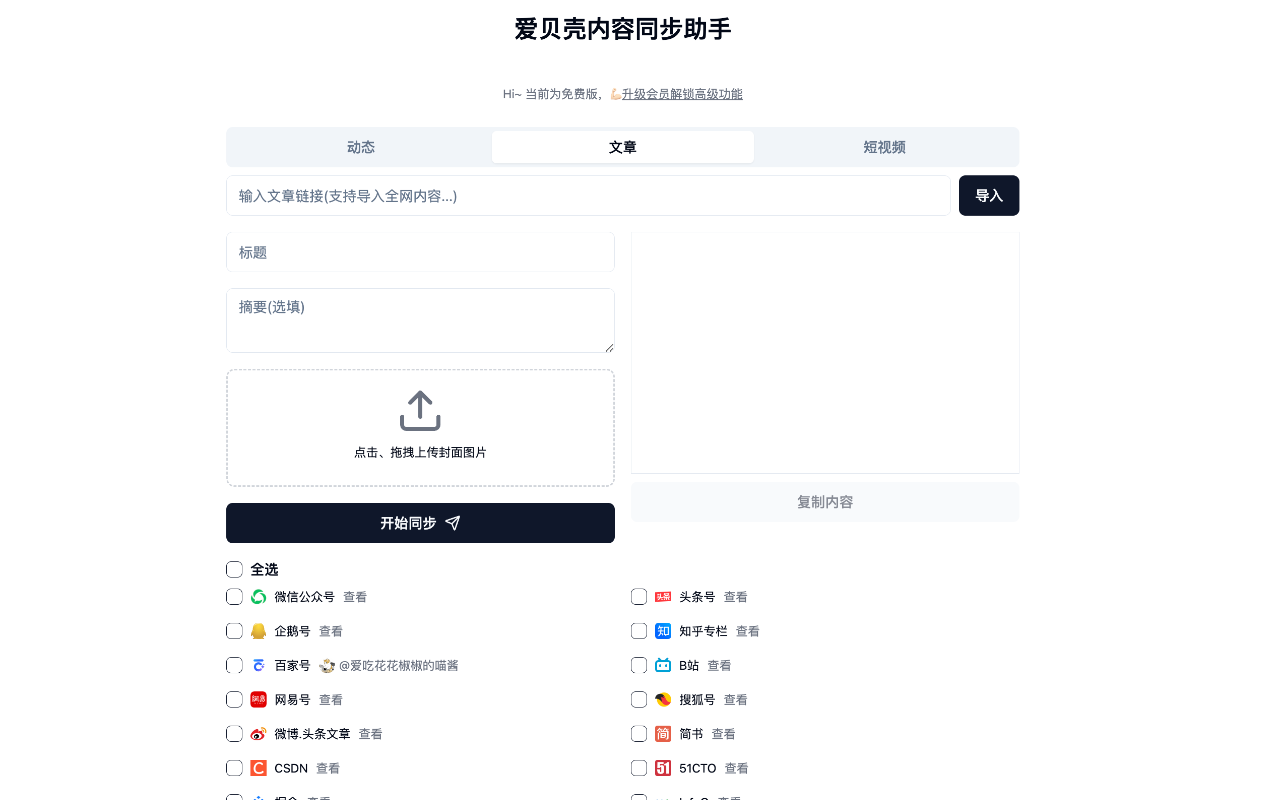Select the 微博.头条文章 icon

258,733
